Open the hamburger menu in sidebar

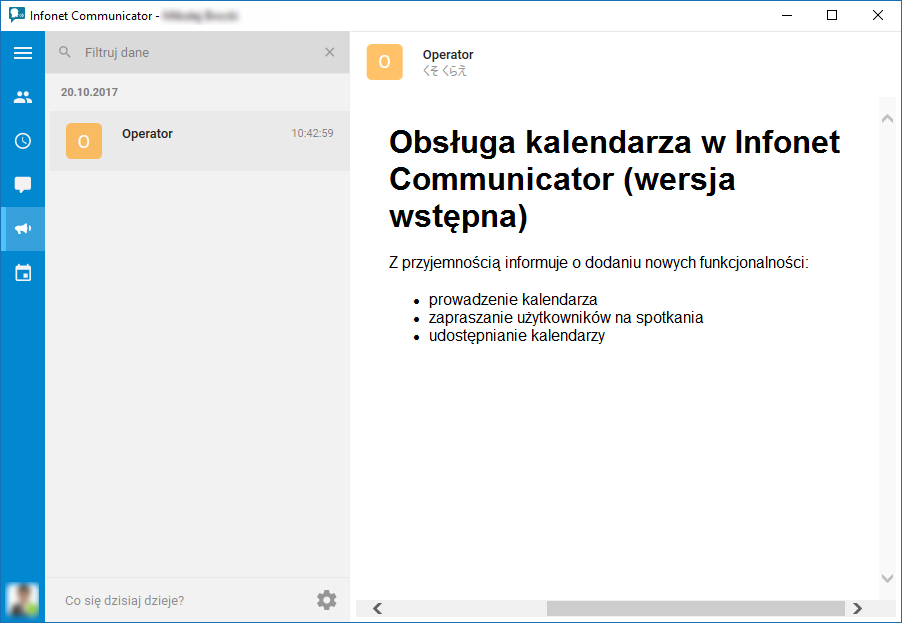click(22, 53)
